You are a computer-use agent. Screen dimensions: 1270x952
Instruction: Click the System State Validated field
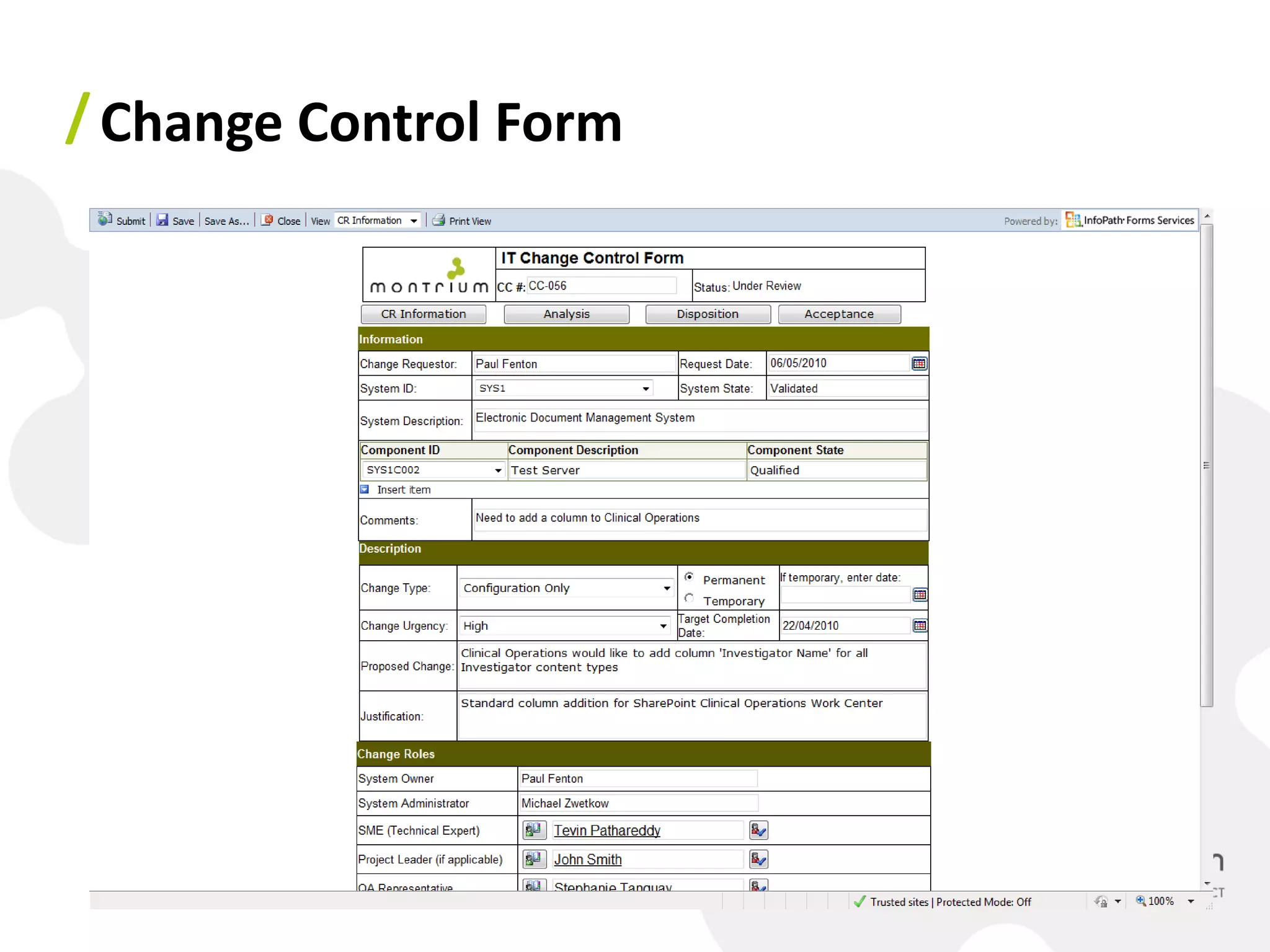coord(848,389)
